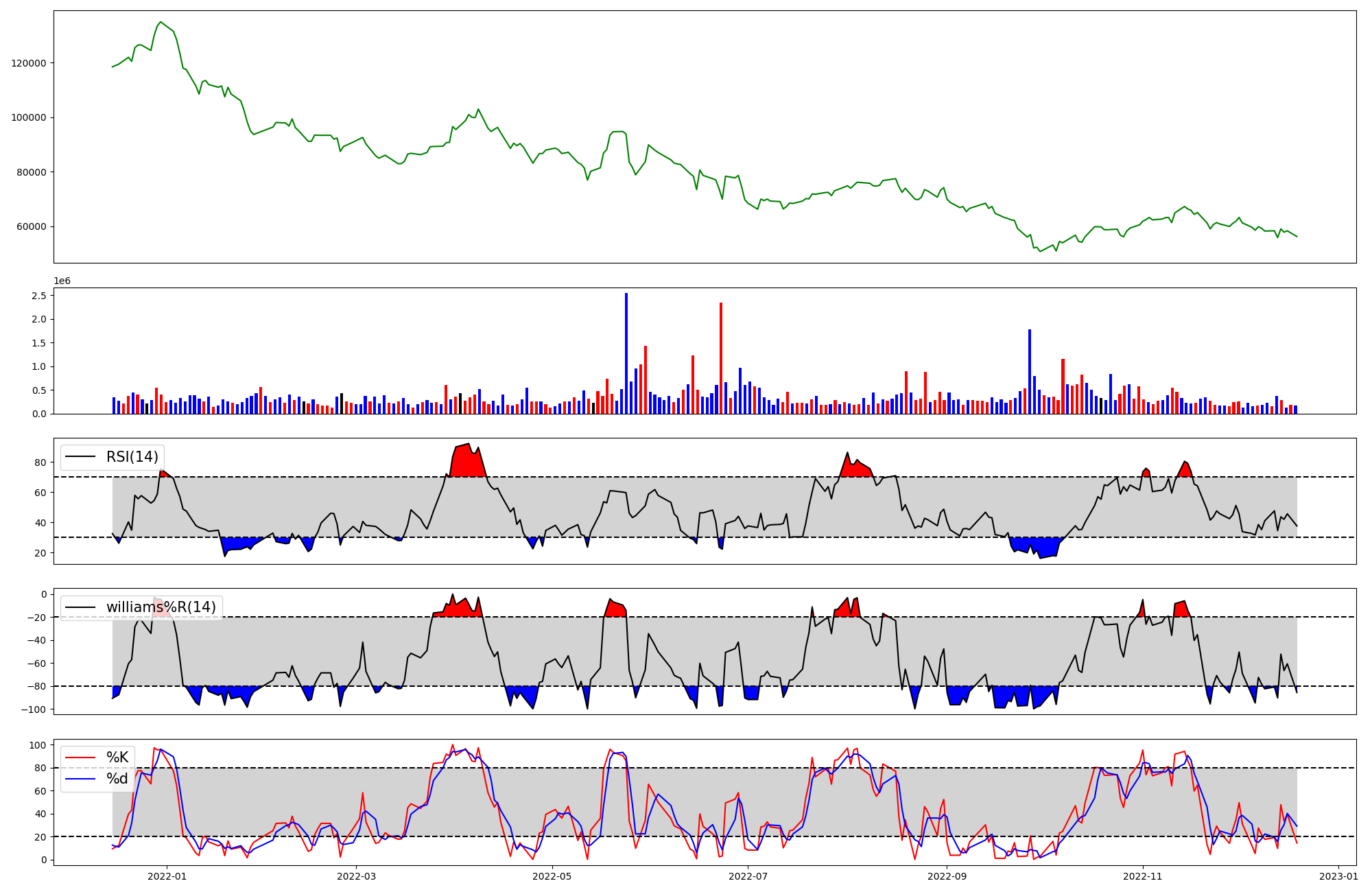Click the %d legend entry
Image resolution: width=1372 pixels, height=892 pixels.
coord(117,779)
